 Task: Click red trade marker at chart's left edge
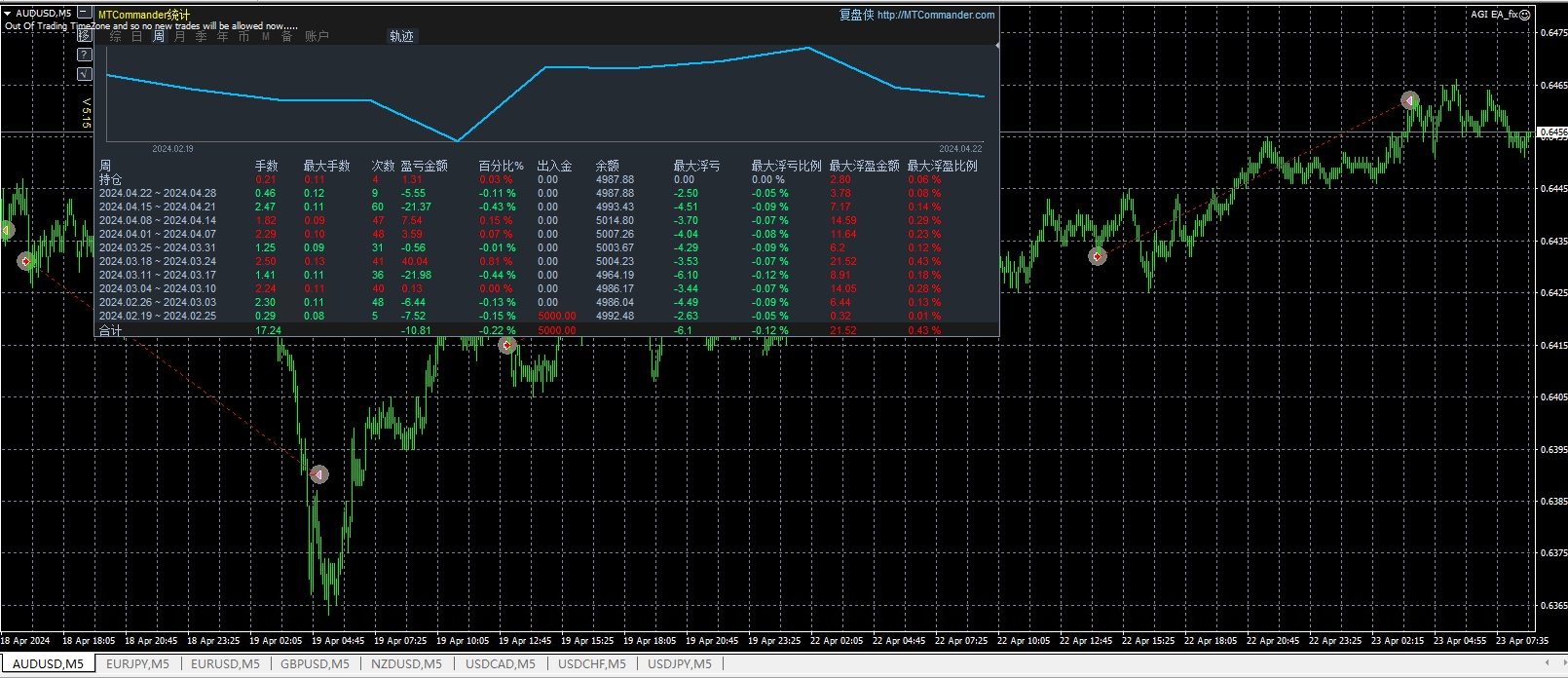[26, 261]
